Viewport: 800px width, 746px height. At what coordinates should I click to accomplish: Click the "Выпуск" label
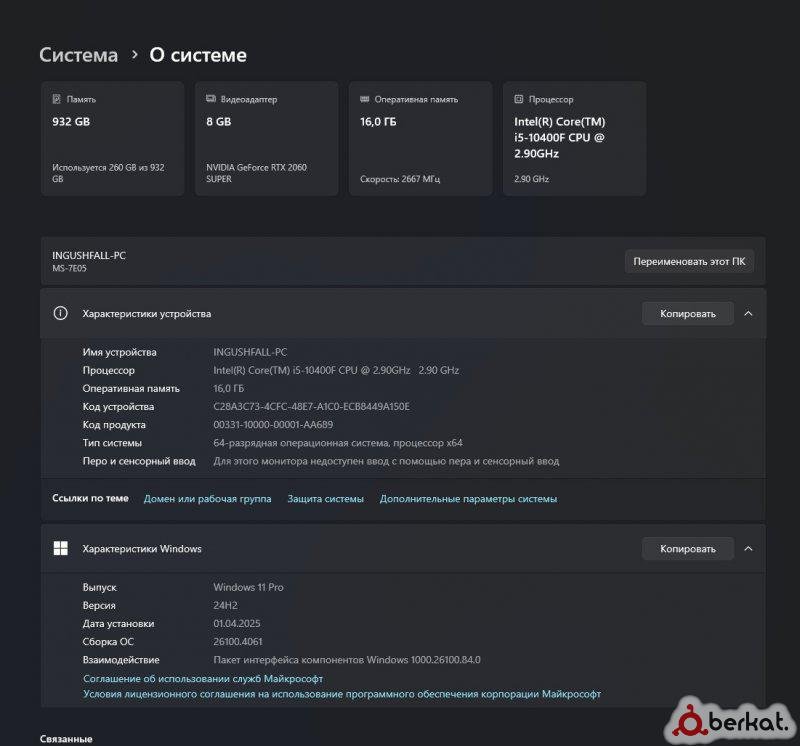[x=99, y=587]
